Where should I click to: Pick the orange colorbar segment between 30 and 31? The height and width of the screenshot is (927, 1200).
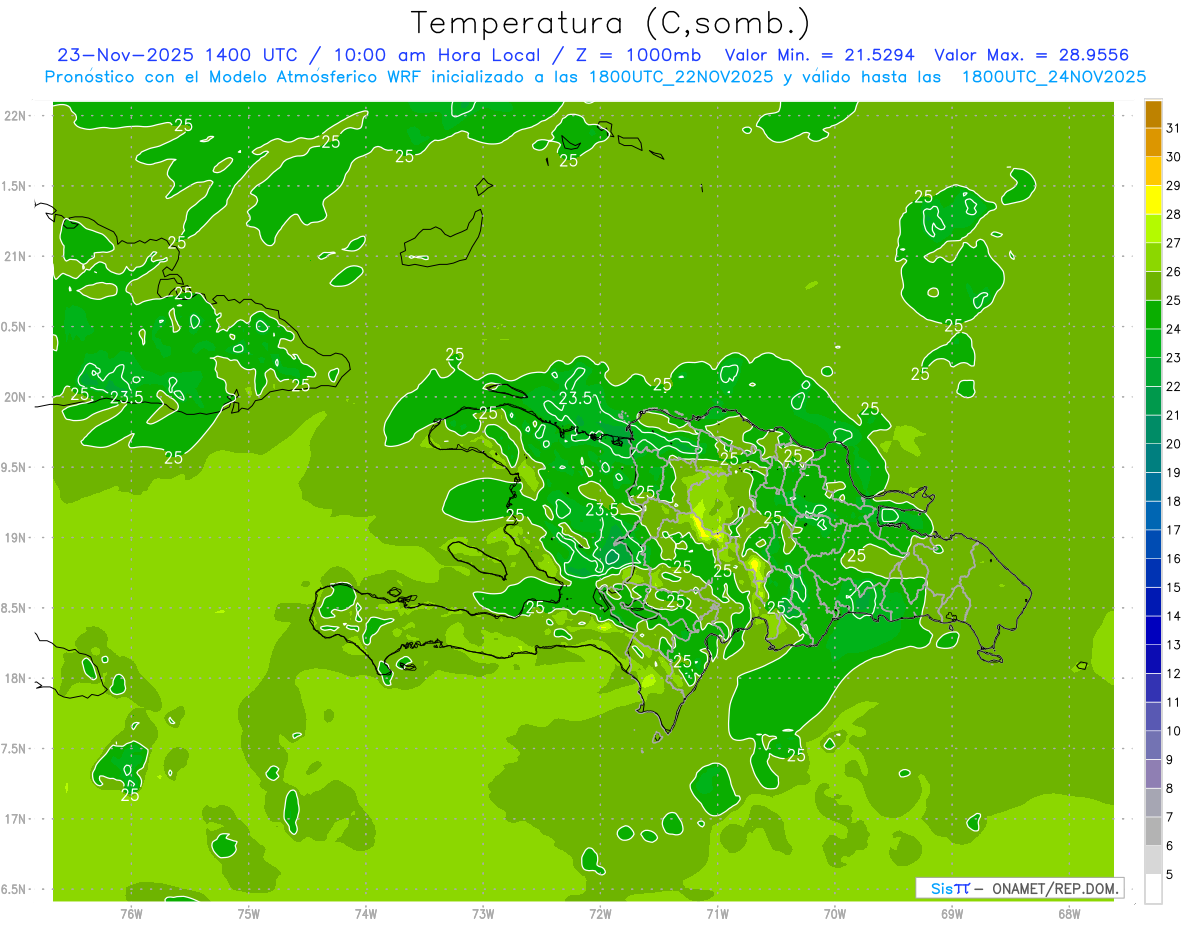[1153, 142]
